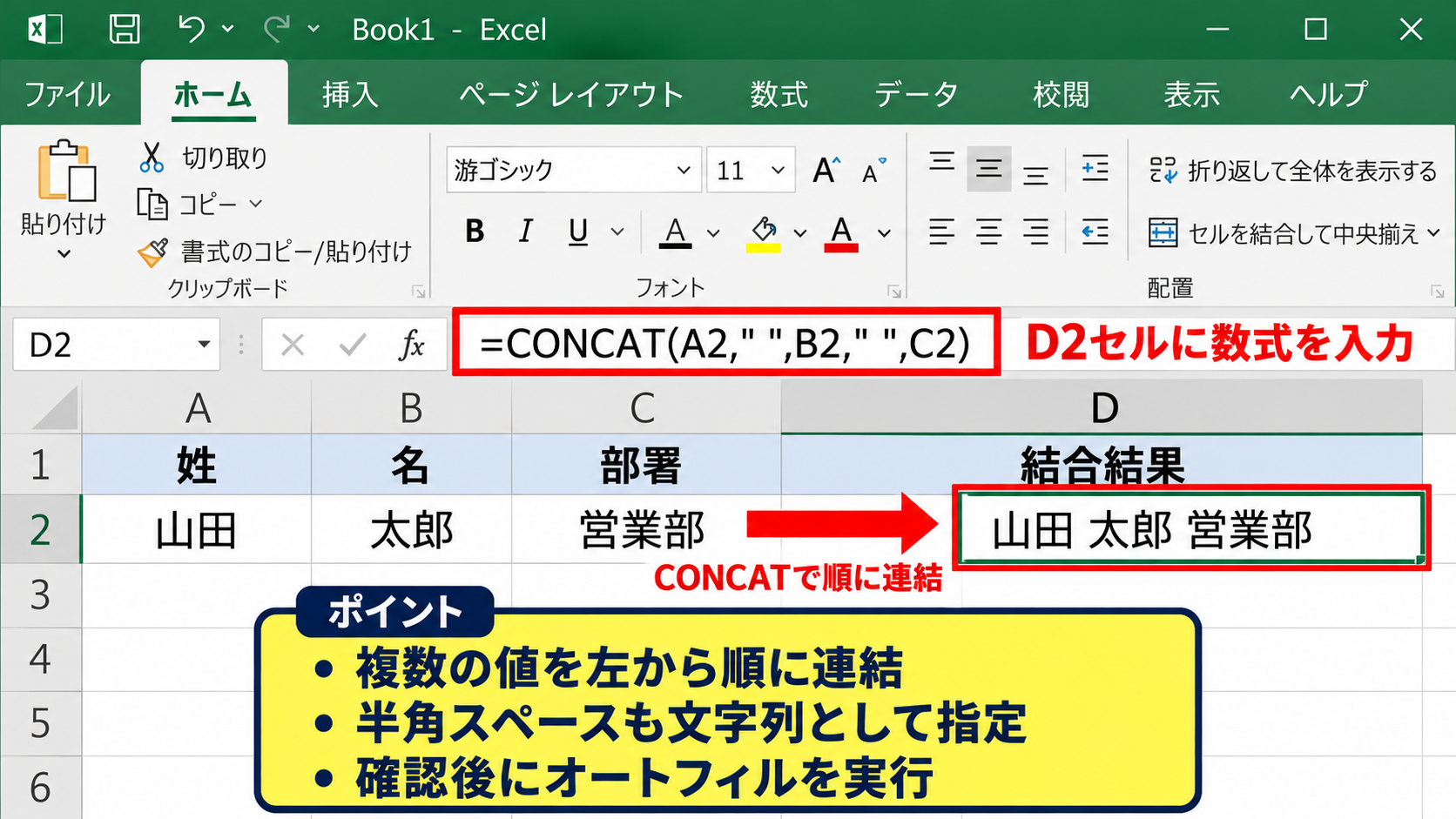
Task: Click the upper indent icon
Action: [x=1095, y=168]
